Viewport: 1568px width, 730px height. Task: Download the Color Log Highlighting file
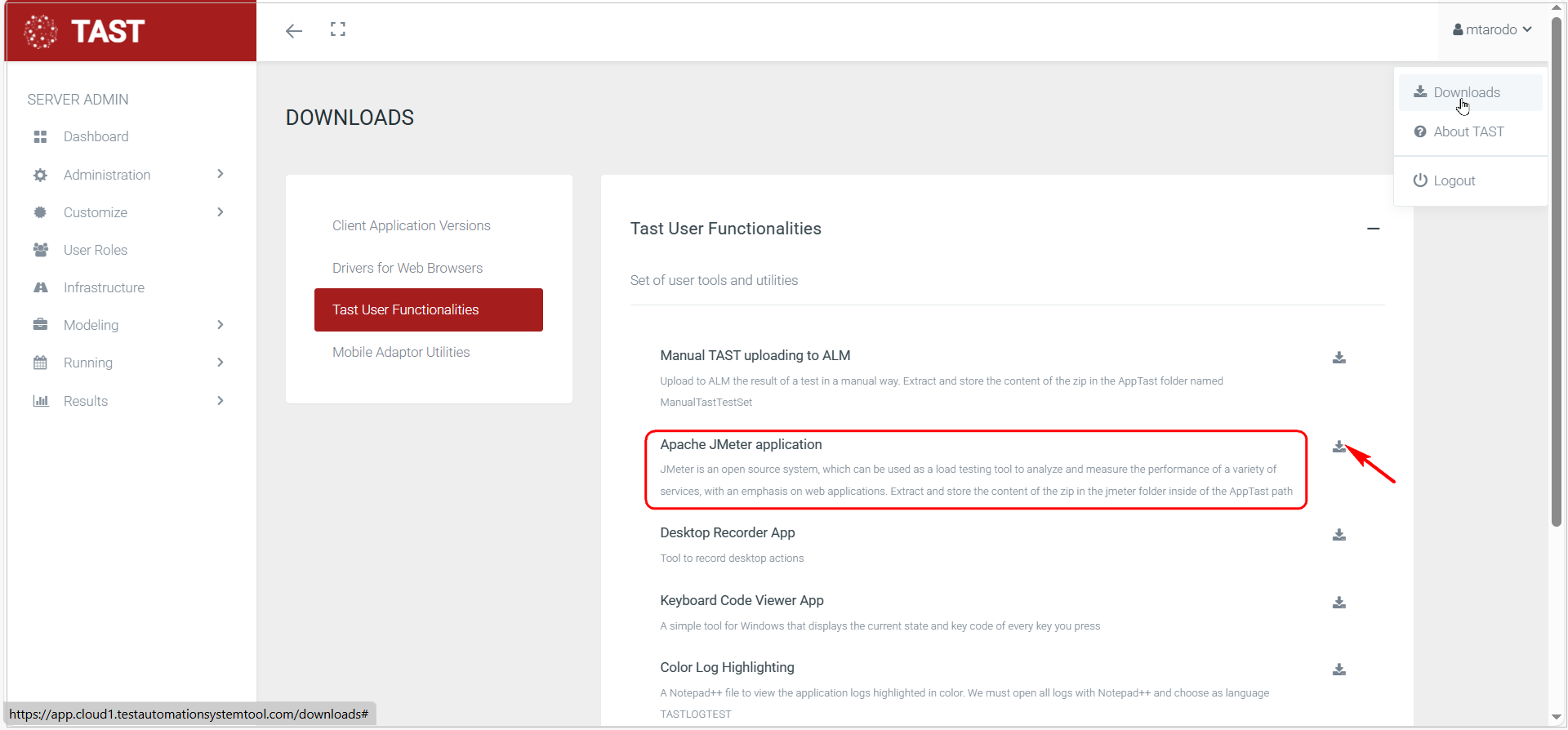pos(1339,670)
